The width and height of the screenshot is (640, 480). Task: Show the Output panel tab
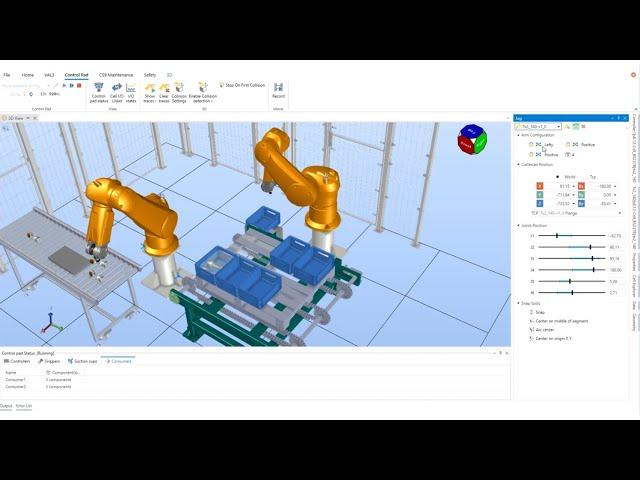point(6,406)
